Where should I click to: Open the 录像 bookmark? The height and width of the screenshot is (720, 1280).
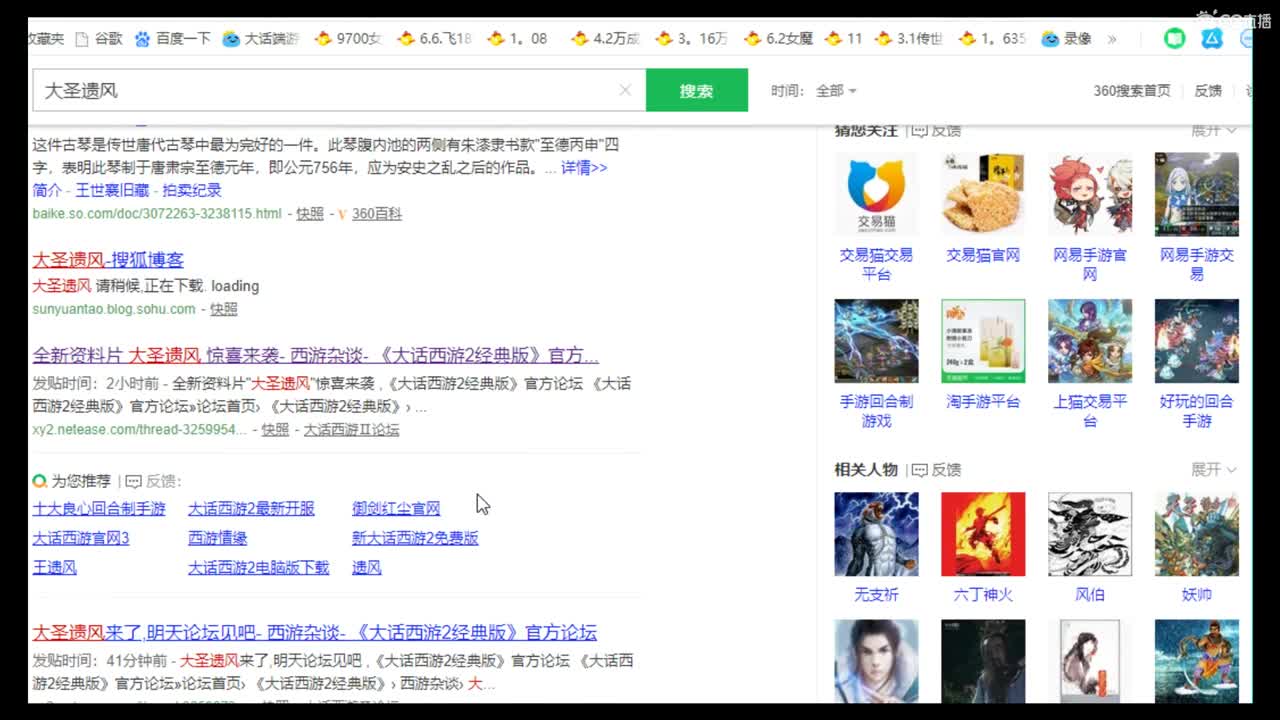pyautogui.click(x=1067, y=39)
